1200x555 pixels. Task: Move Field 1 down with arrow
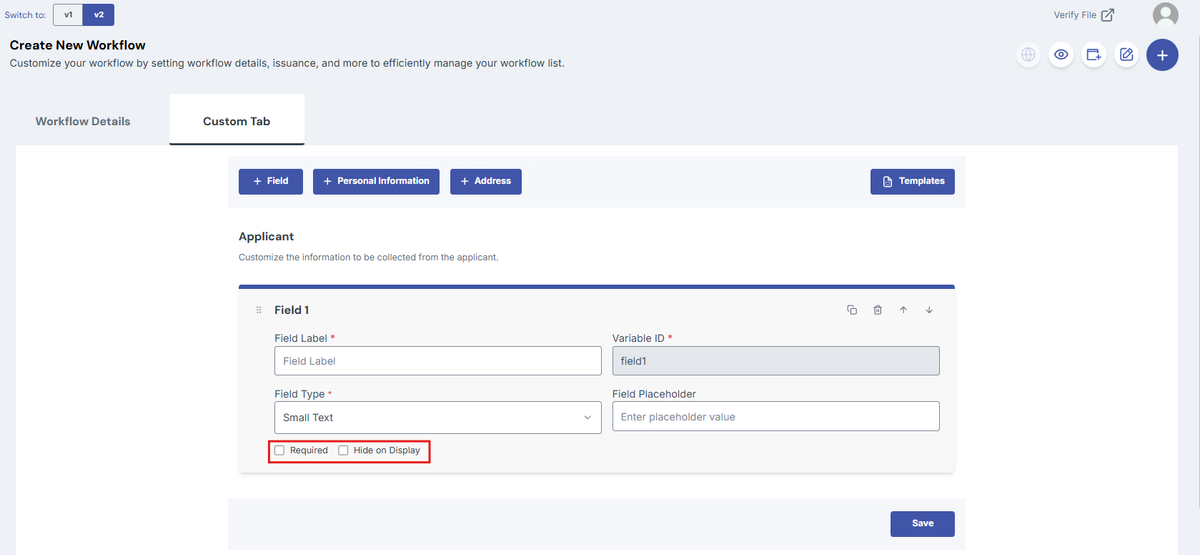coord(929,310)
